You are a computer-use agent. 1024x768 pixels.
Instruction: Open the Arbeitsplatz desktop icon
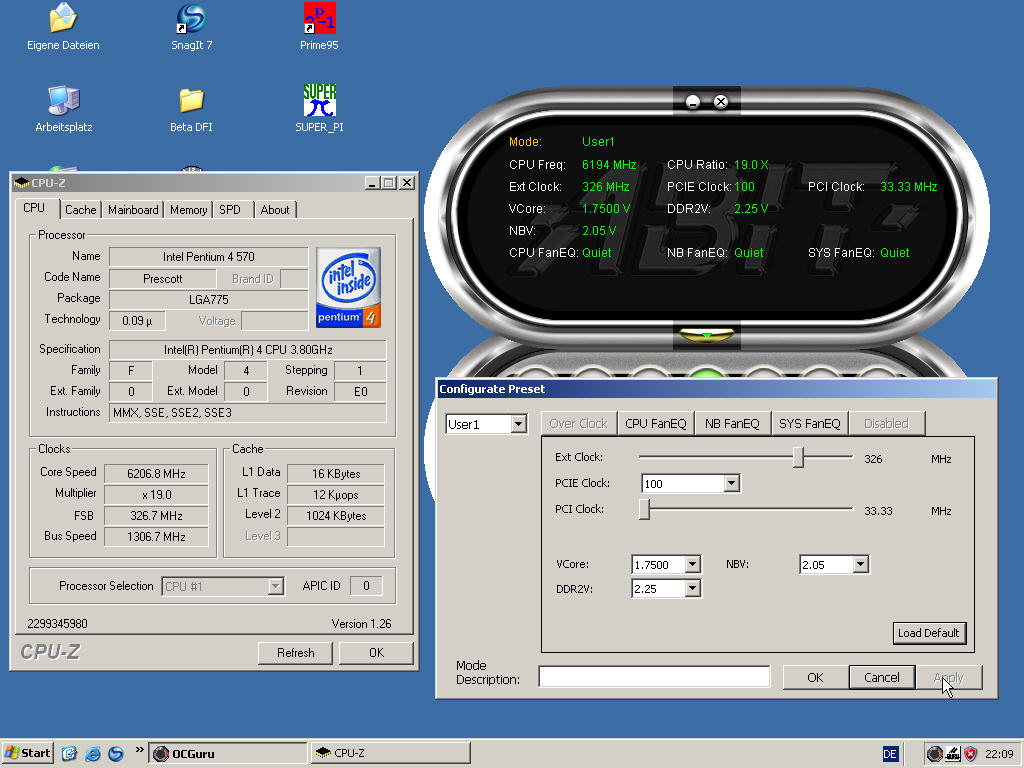point(63,100)
